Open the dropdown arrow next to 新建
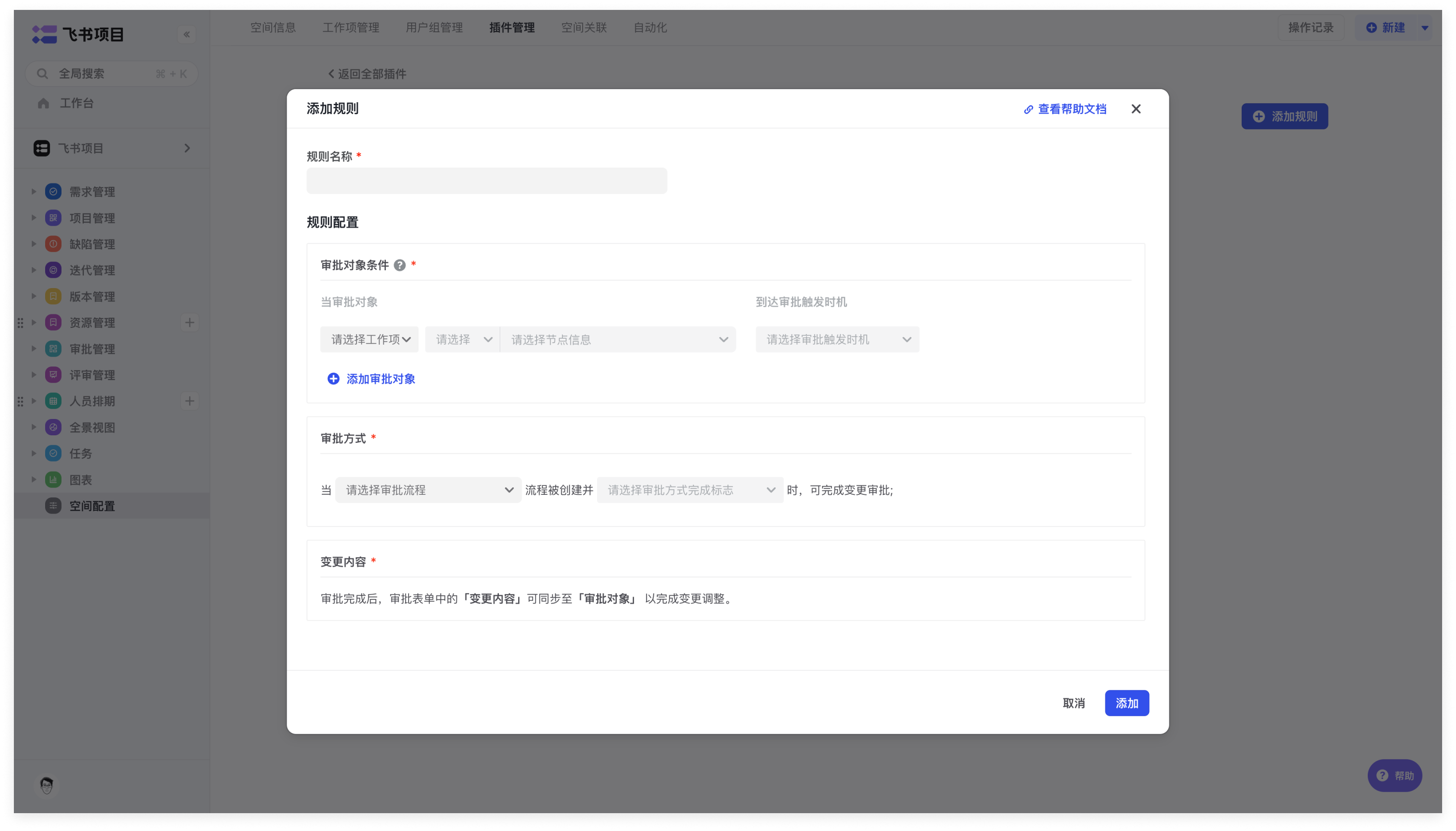Screen dimensions: 1456x831 click(1425, 27)
